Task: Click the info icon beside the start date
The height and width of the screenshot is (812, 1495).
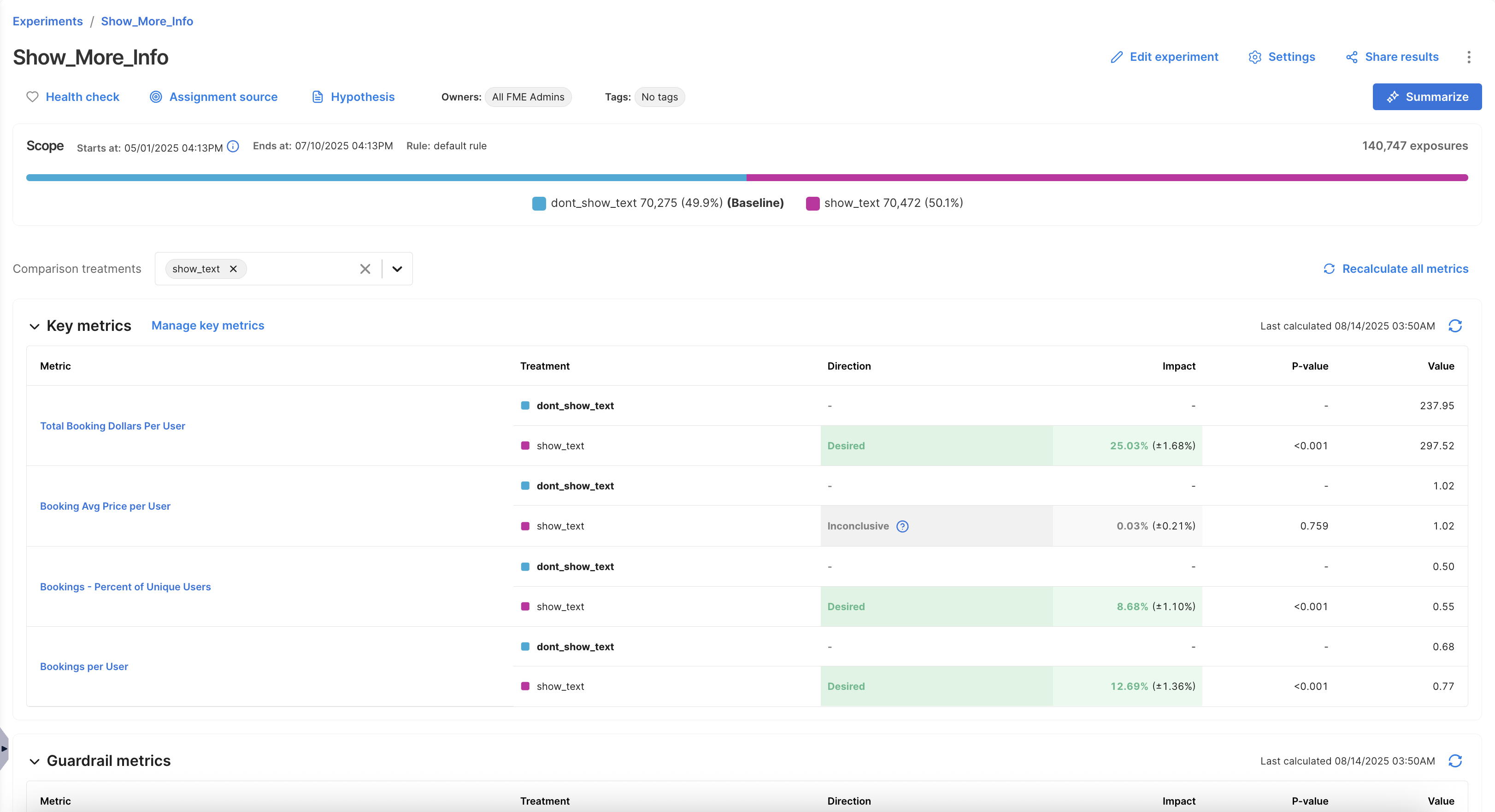Action: click(233, 146)
